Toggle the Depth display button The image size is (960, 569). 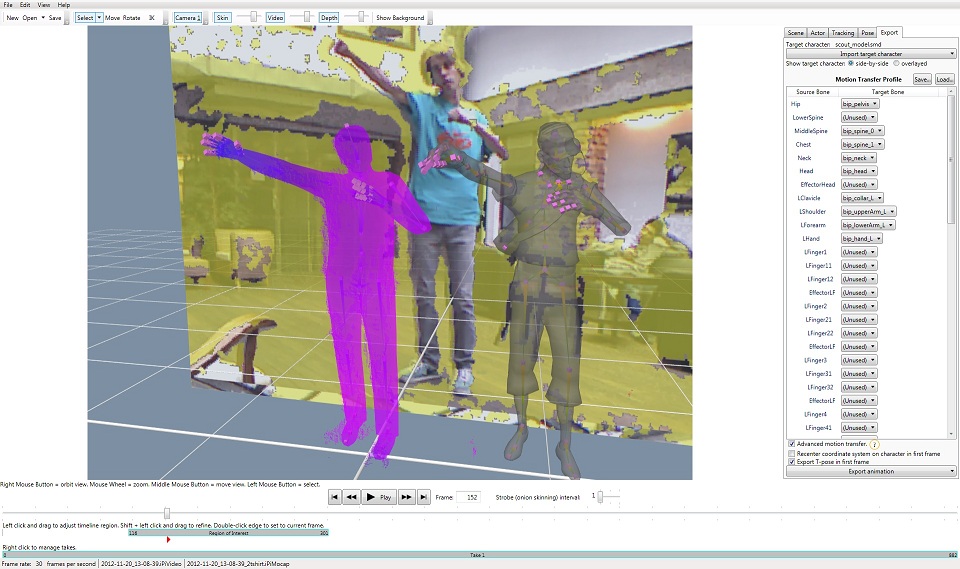tap(329, 18)
